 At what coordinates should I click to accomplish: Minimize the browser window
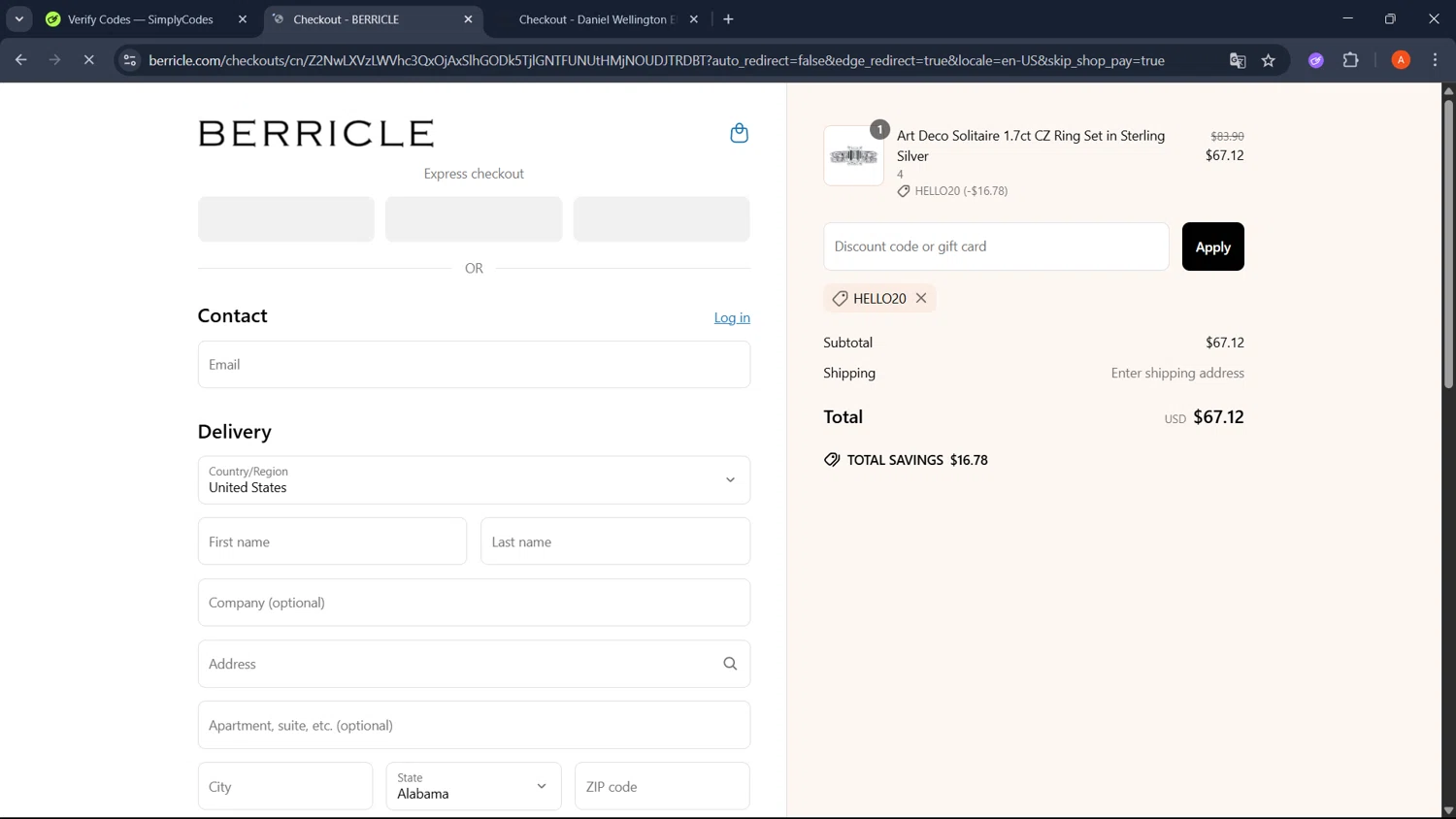(1347, 18)
